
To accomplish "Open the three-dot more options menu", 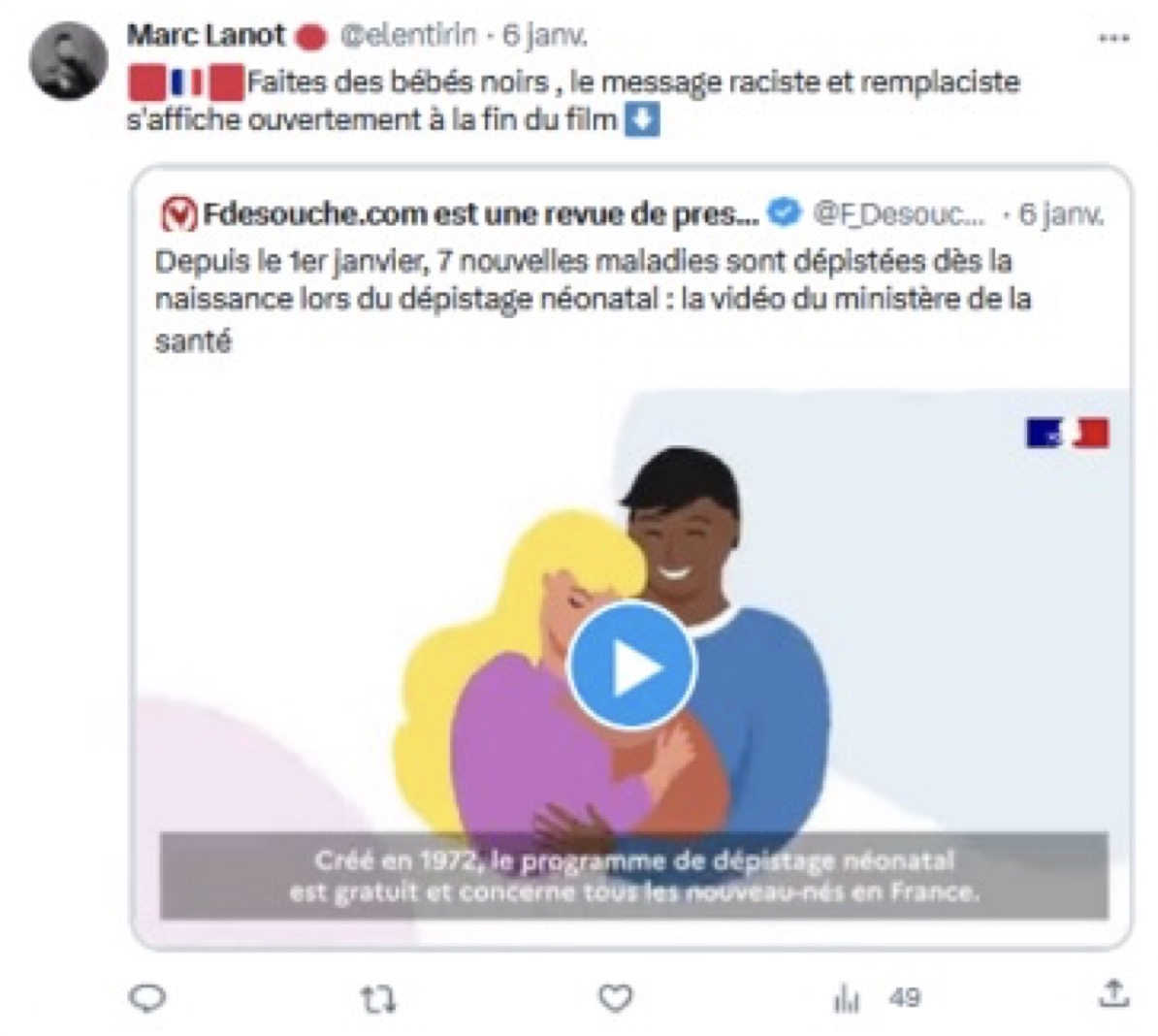I will pyautogui.click(x=1113, y=39).
